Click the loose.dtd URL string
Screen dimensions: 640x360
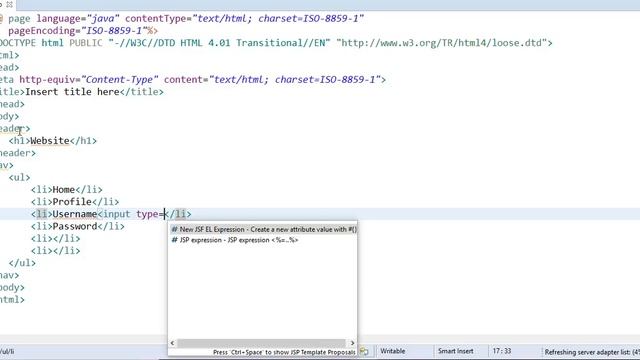pos(442,43)
